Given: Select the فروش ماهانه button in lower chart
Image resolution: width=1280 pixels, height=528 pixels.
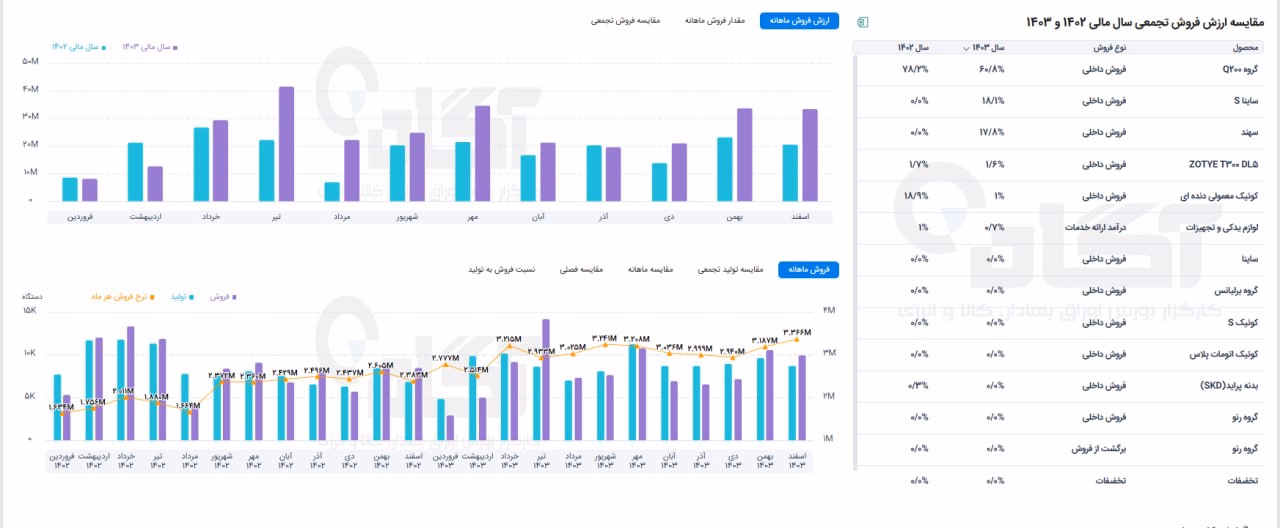Looking at the screenshot, I should (809, 270).
